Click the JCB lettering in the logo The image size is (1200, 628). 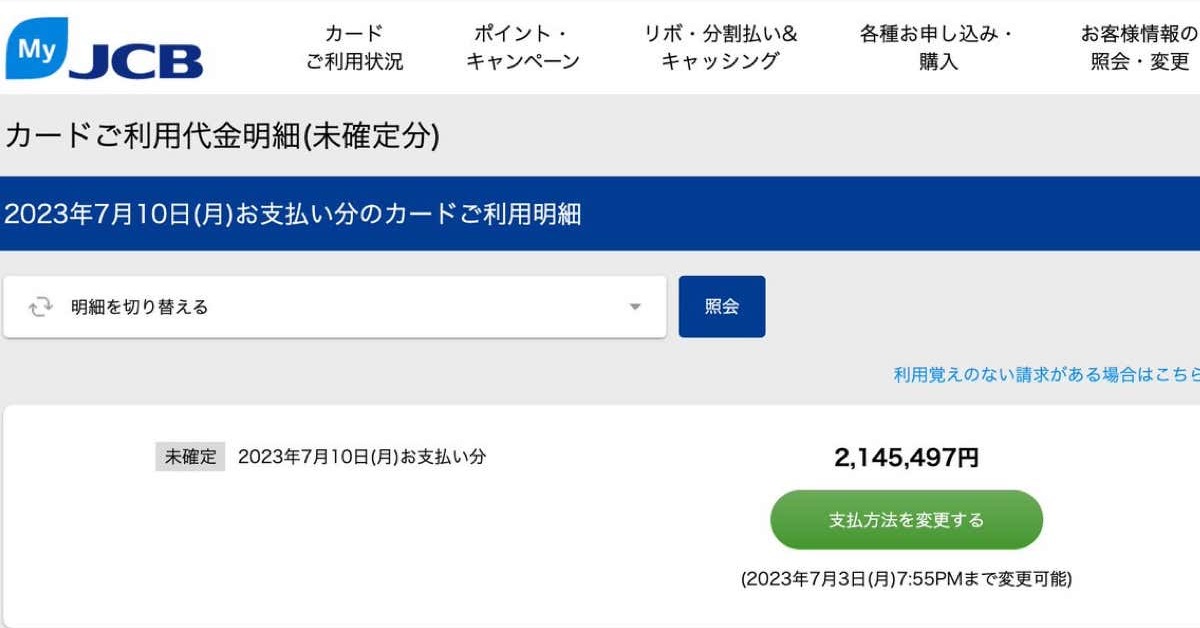pyautogui.click(x=136, y=60)
